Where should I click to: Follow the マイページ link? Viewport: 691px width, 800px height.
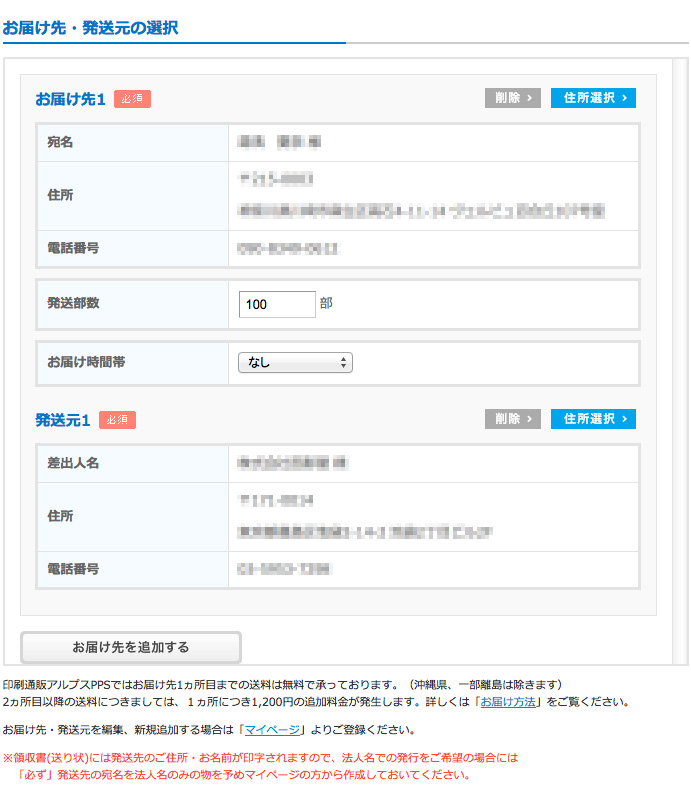pyautogui.click(x=272, y=730)
